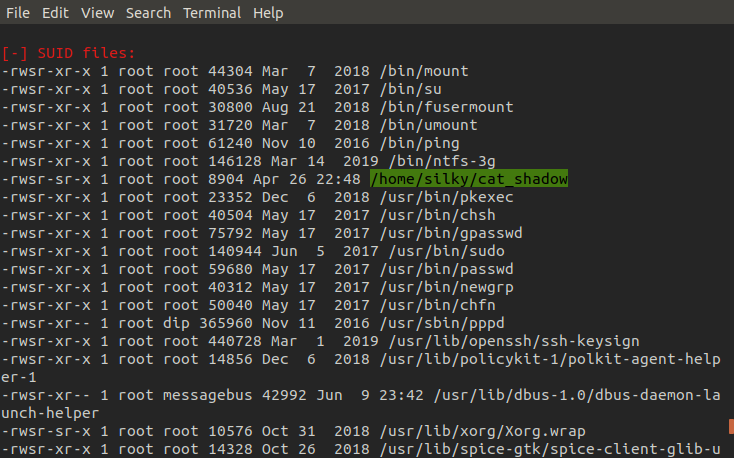Click the 'messagebus' group name
The image size is (734, 458).
coord(207,395)
